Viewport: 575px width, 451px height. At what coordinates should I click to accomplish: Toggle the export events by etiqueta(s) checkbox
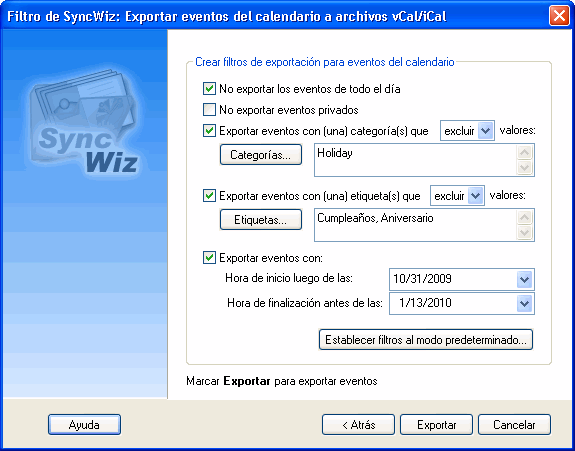click(209, 195)
